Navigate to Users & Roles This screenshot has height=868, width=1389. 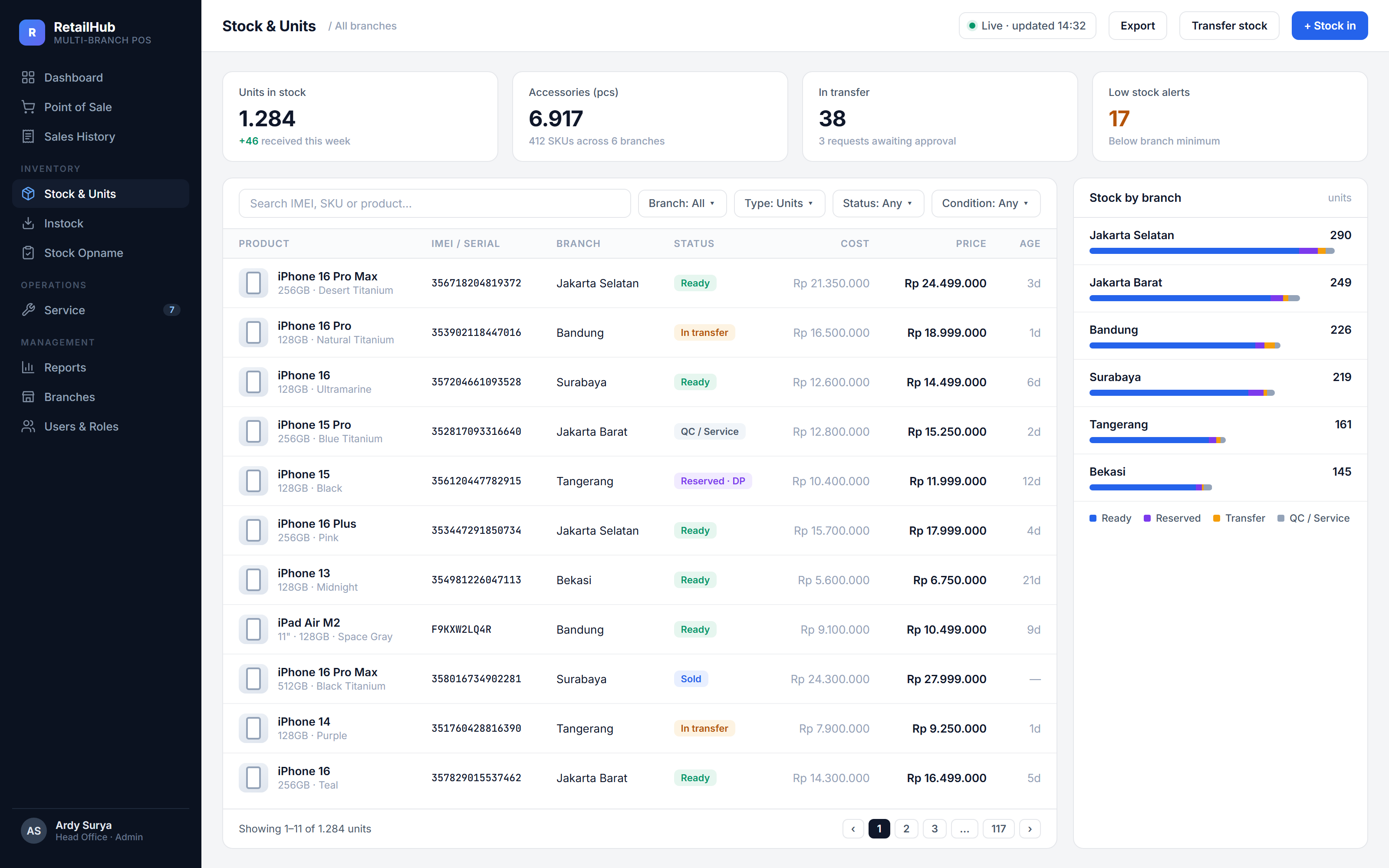100,427
